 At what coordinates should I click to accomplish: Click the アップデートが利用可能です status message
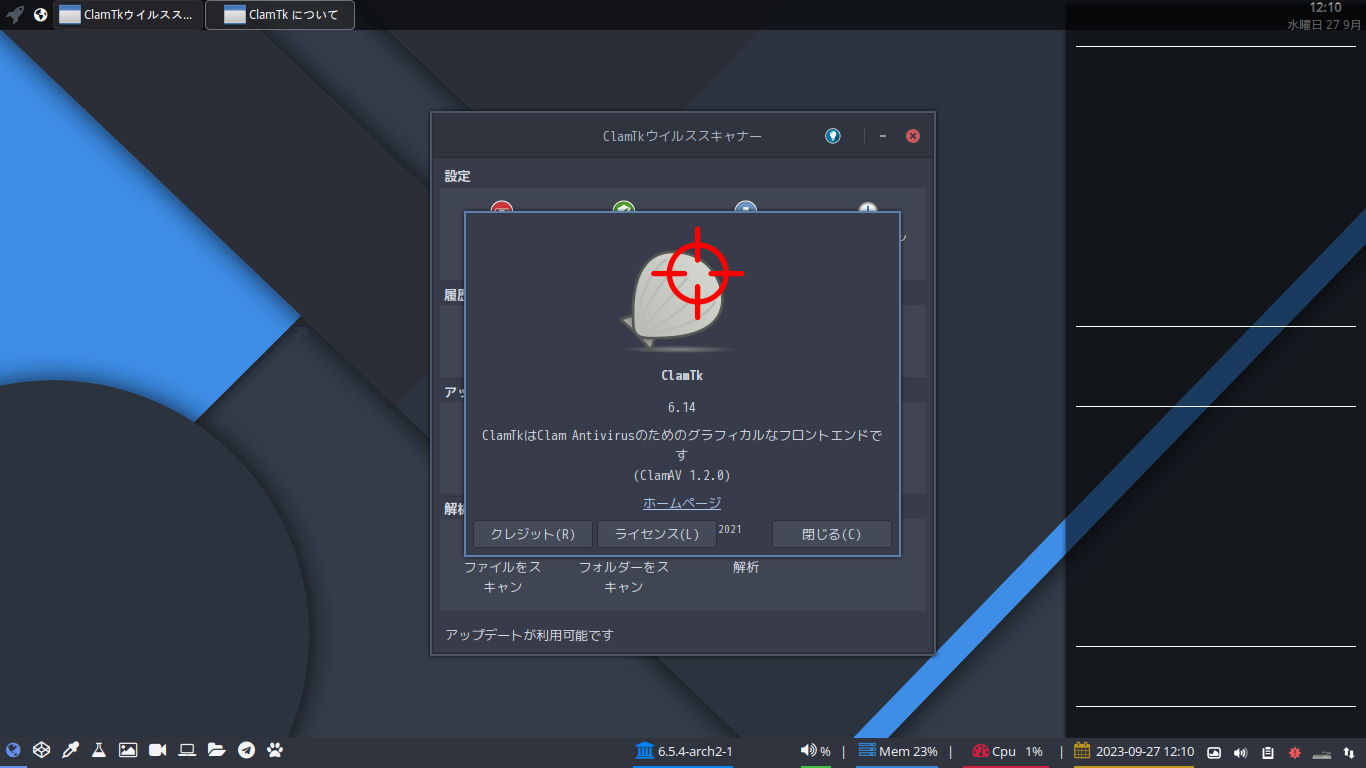coord(529,635)
